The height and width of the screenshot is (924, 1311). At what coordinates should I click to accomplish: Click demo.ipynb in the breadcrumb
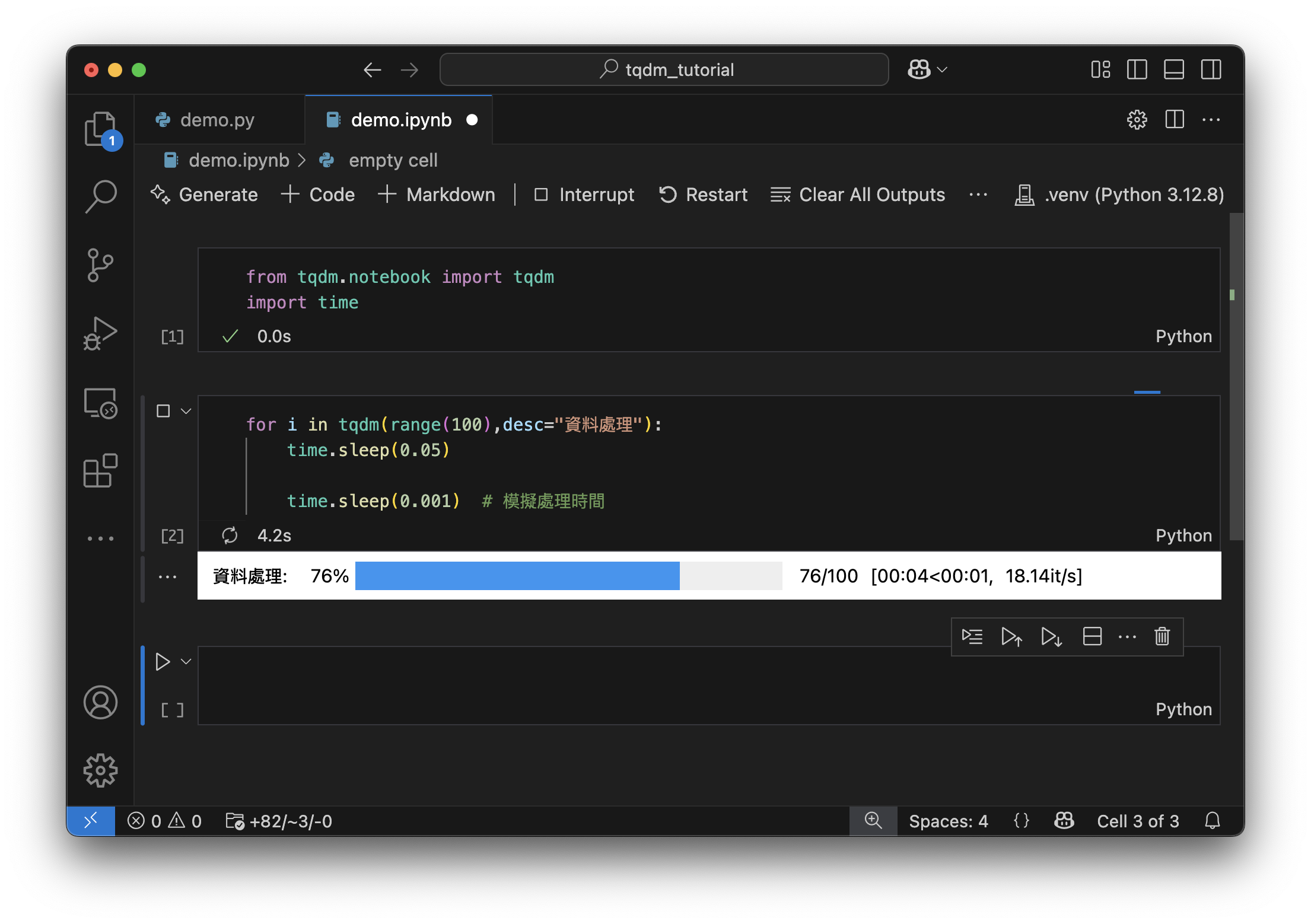(238, 160)
